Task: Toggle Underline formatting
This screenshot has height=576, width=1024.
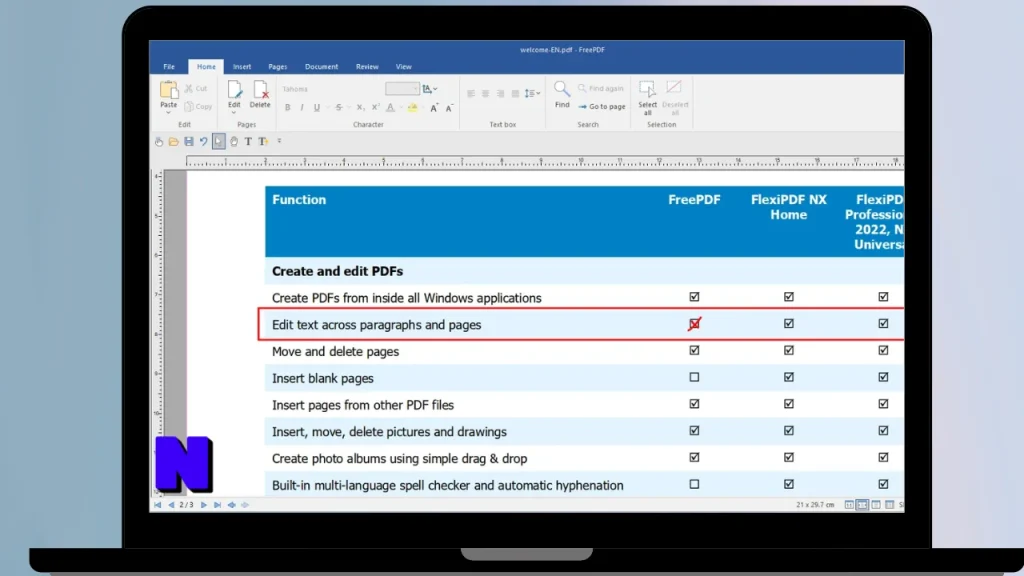Action: tap(317, 108)
